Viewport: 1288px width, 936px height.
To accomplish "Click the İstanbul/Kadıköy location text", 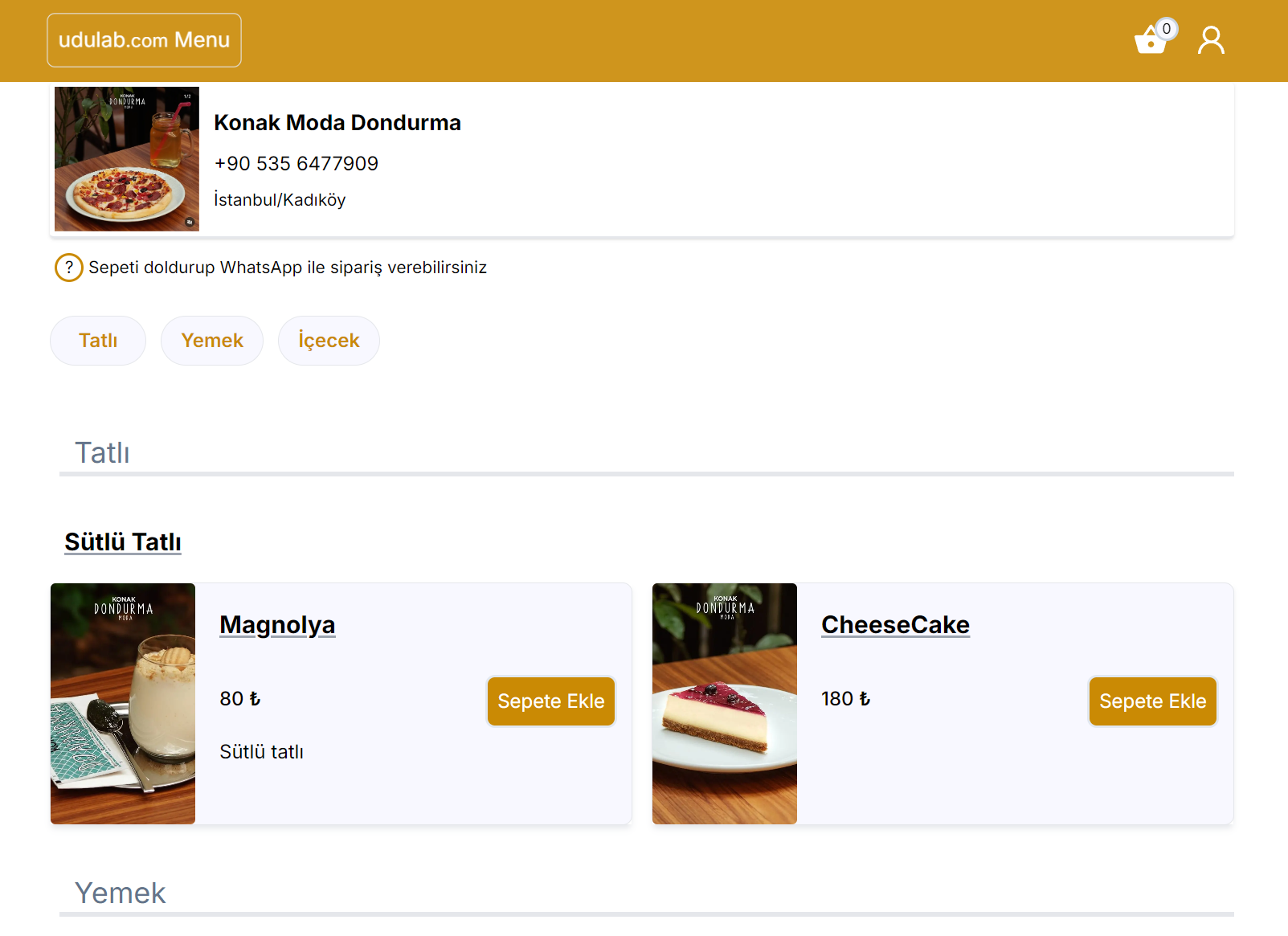I will click(280, 200).
